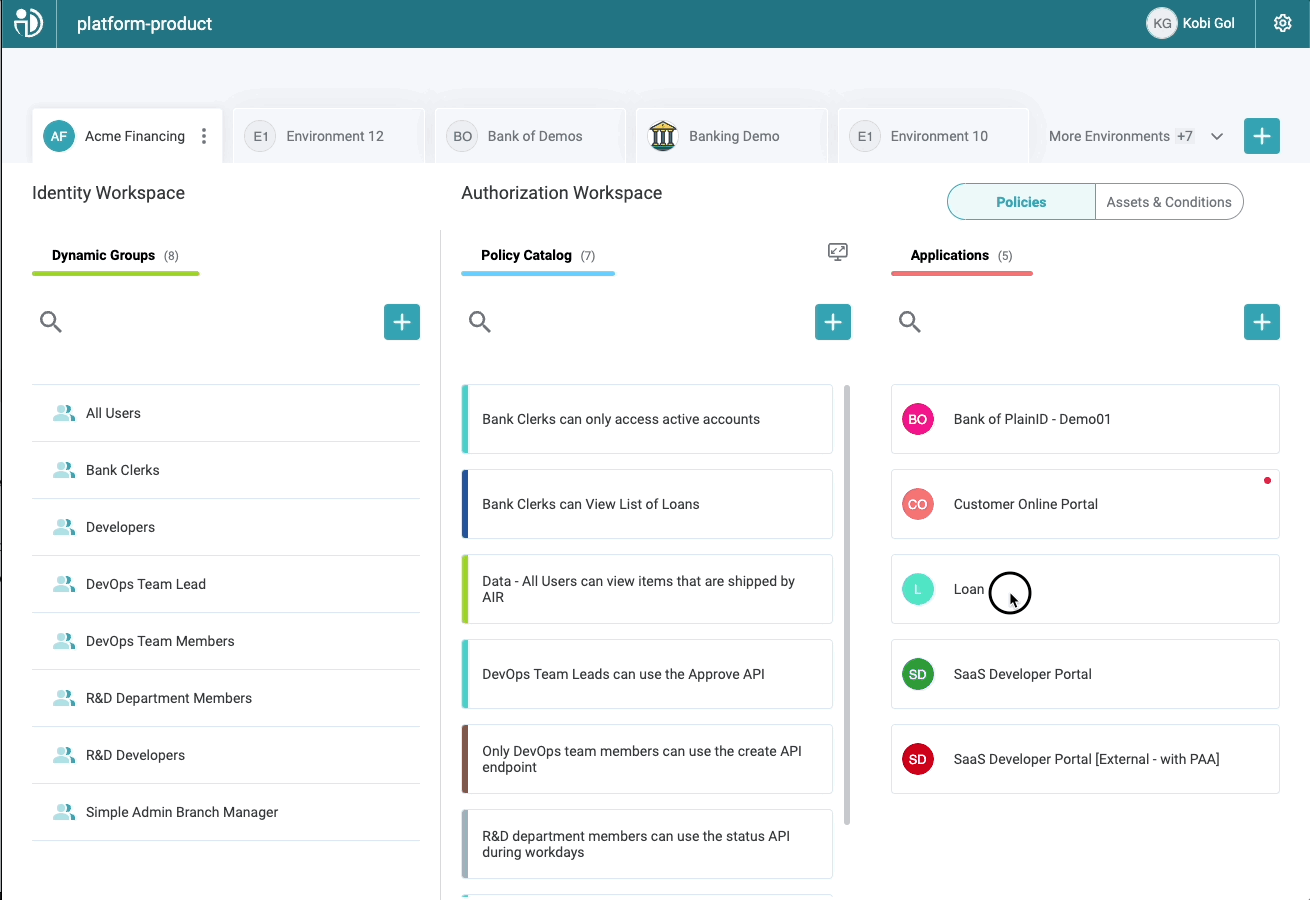Screen dimensions: 1310x900
Task: Open the settings gear icon
Action: tap(1283, 23)
